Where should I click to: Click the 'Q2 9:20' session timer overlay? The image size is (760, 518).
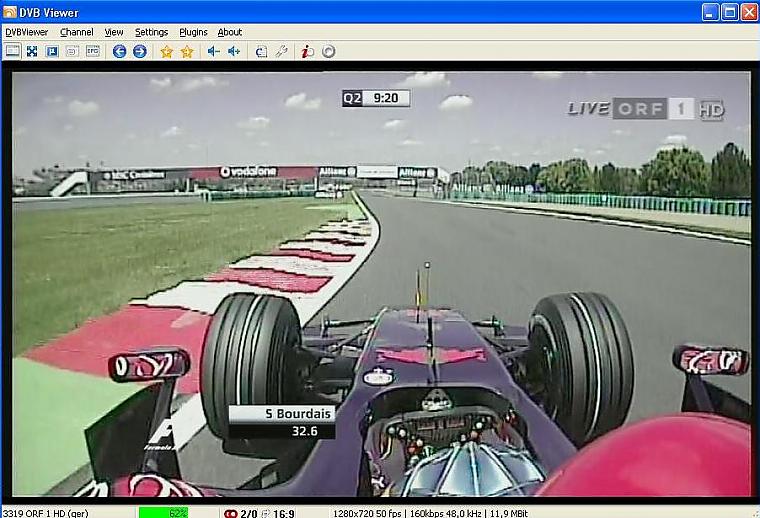pos(376,98)
